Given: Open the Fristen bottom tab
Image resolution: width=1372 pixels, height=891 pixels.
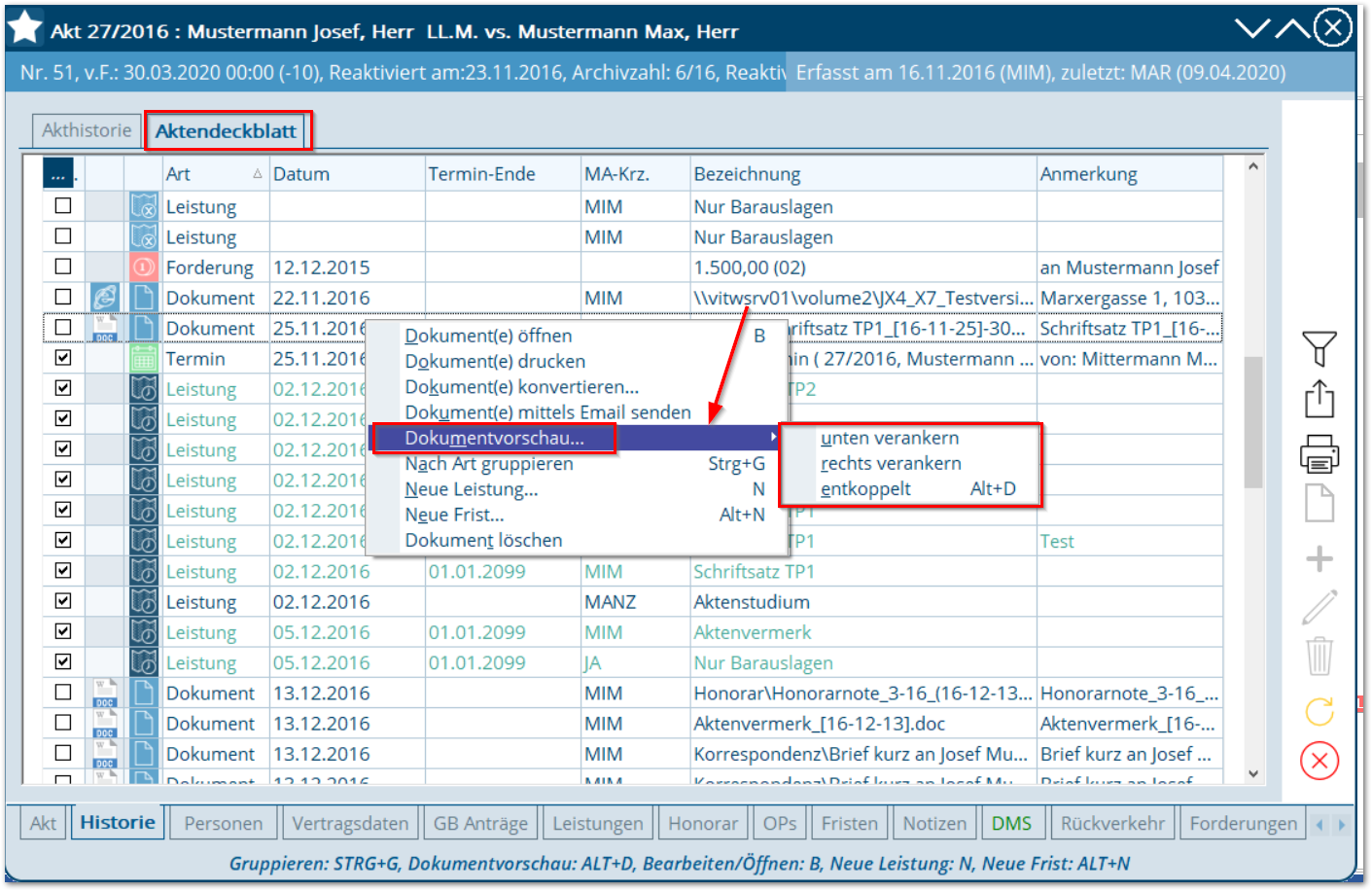Looking at the screenshot, I should pyautogui.click(x=850, y=824).
